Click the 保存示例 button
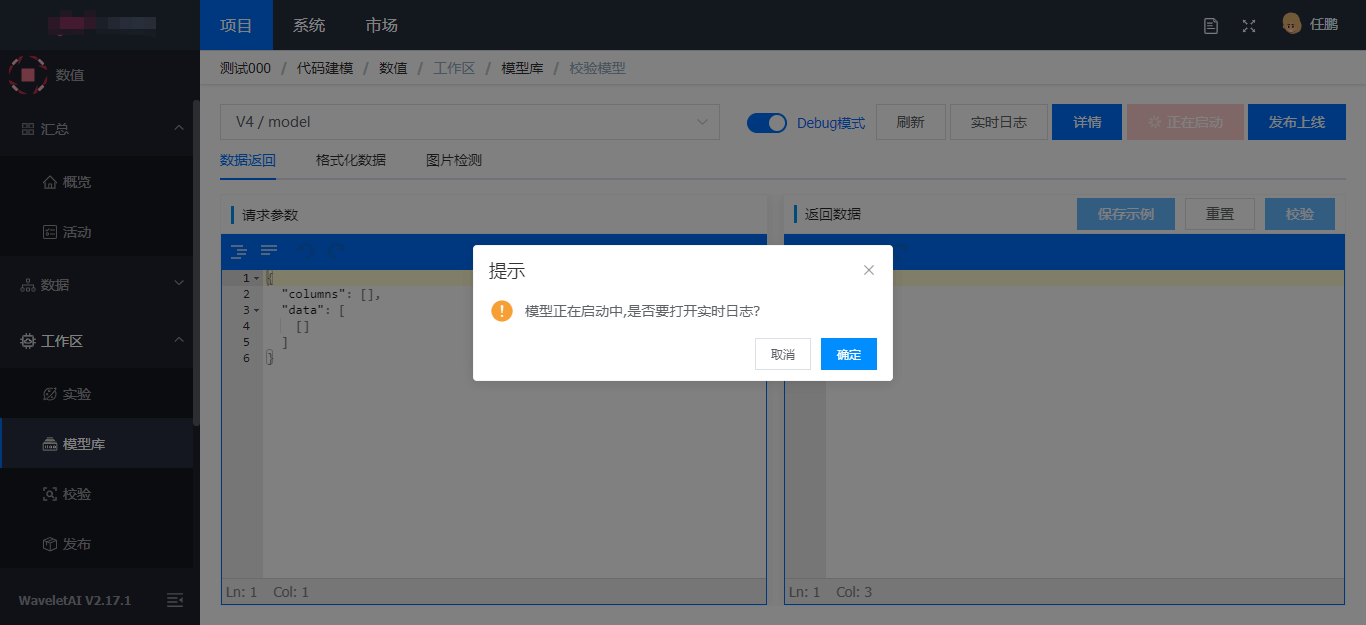The width and height of the screenshot is (1366, 625). (x=1126, y=214)
